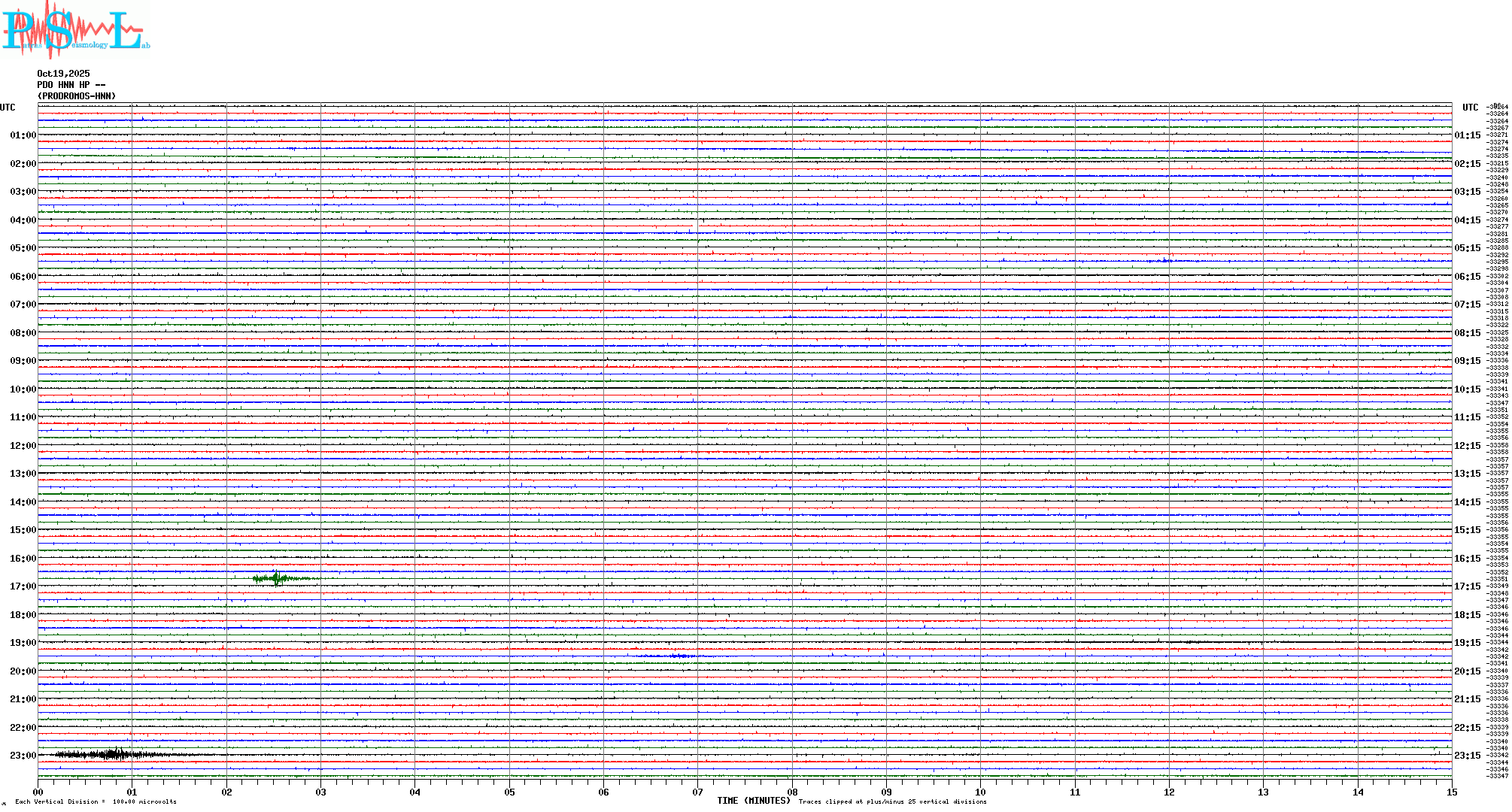Click the 01:00 left time label
This screenshot has height=812, width=1512.
(x=23, y=135)
